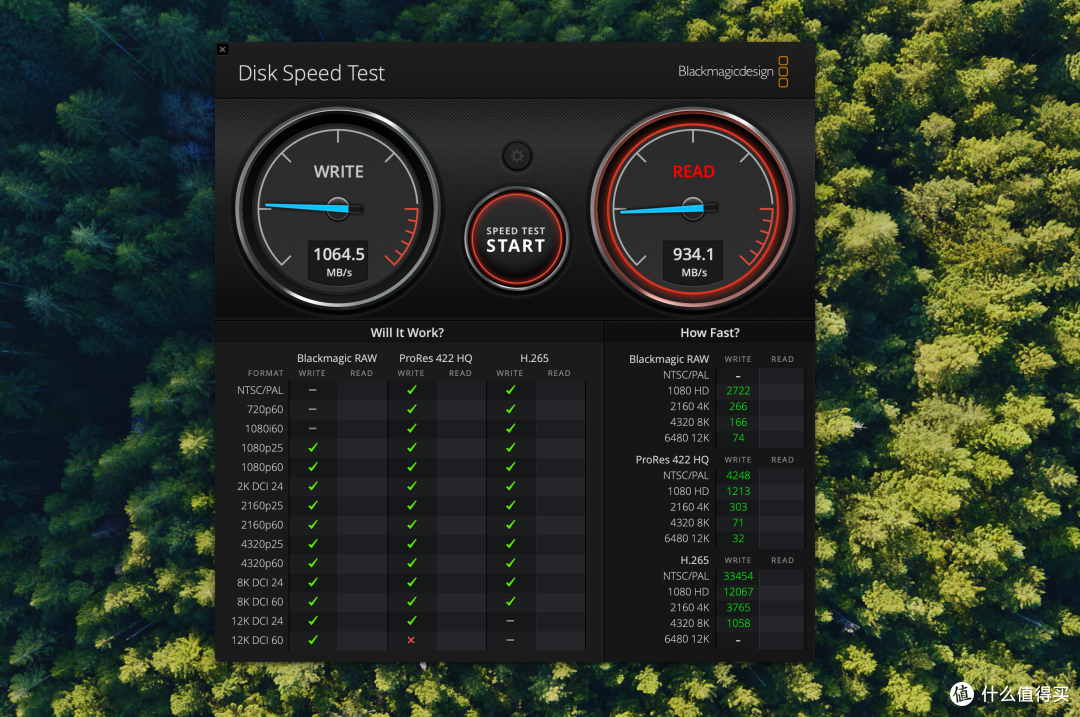Click the How Fast? heading

point(709,333)
